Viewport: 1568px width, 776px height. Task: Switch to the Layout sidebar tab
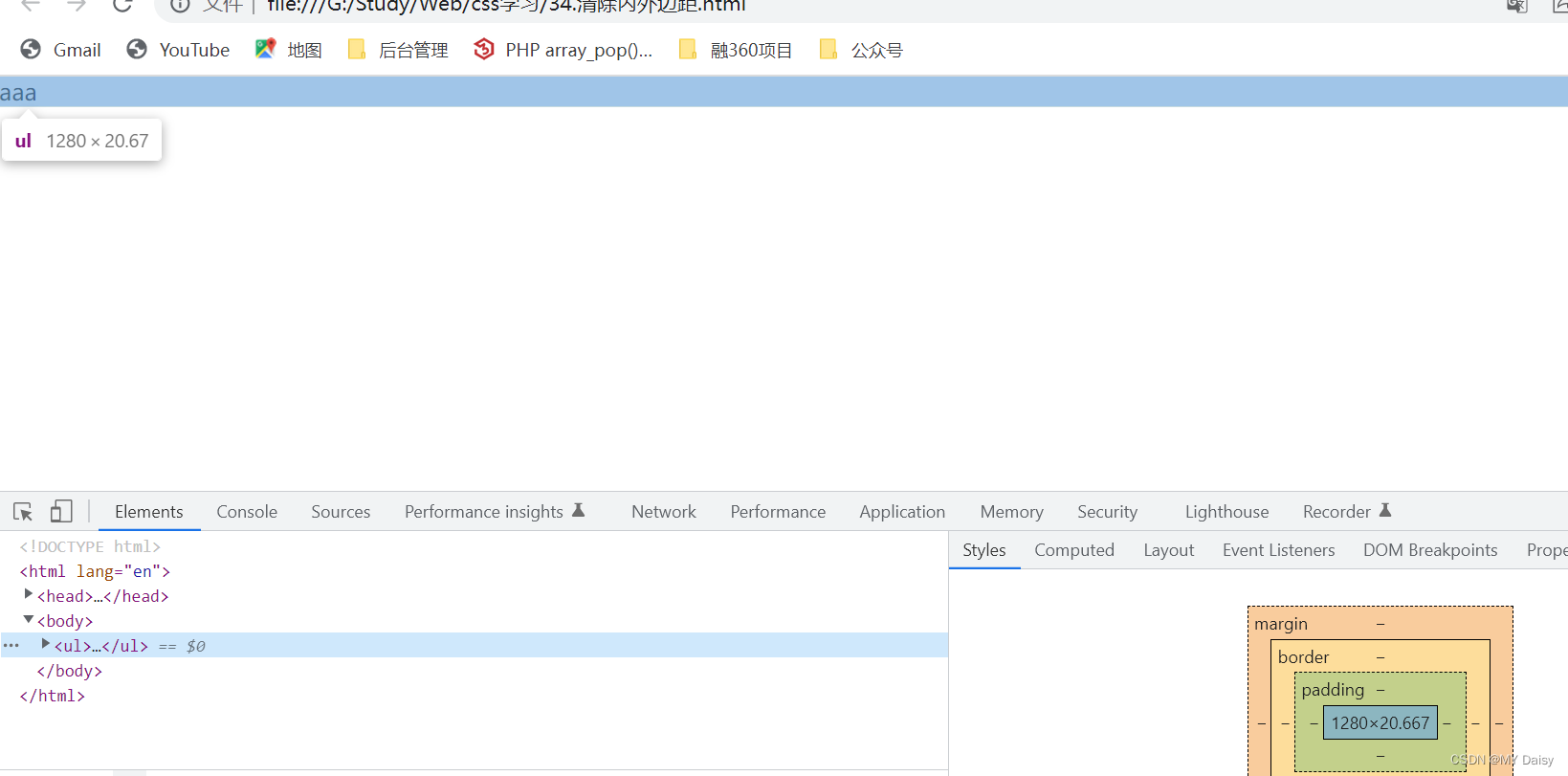pyautogui.click(x=1169, y=550)
